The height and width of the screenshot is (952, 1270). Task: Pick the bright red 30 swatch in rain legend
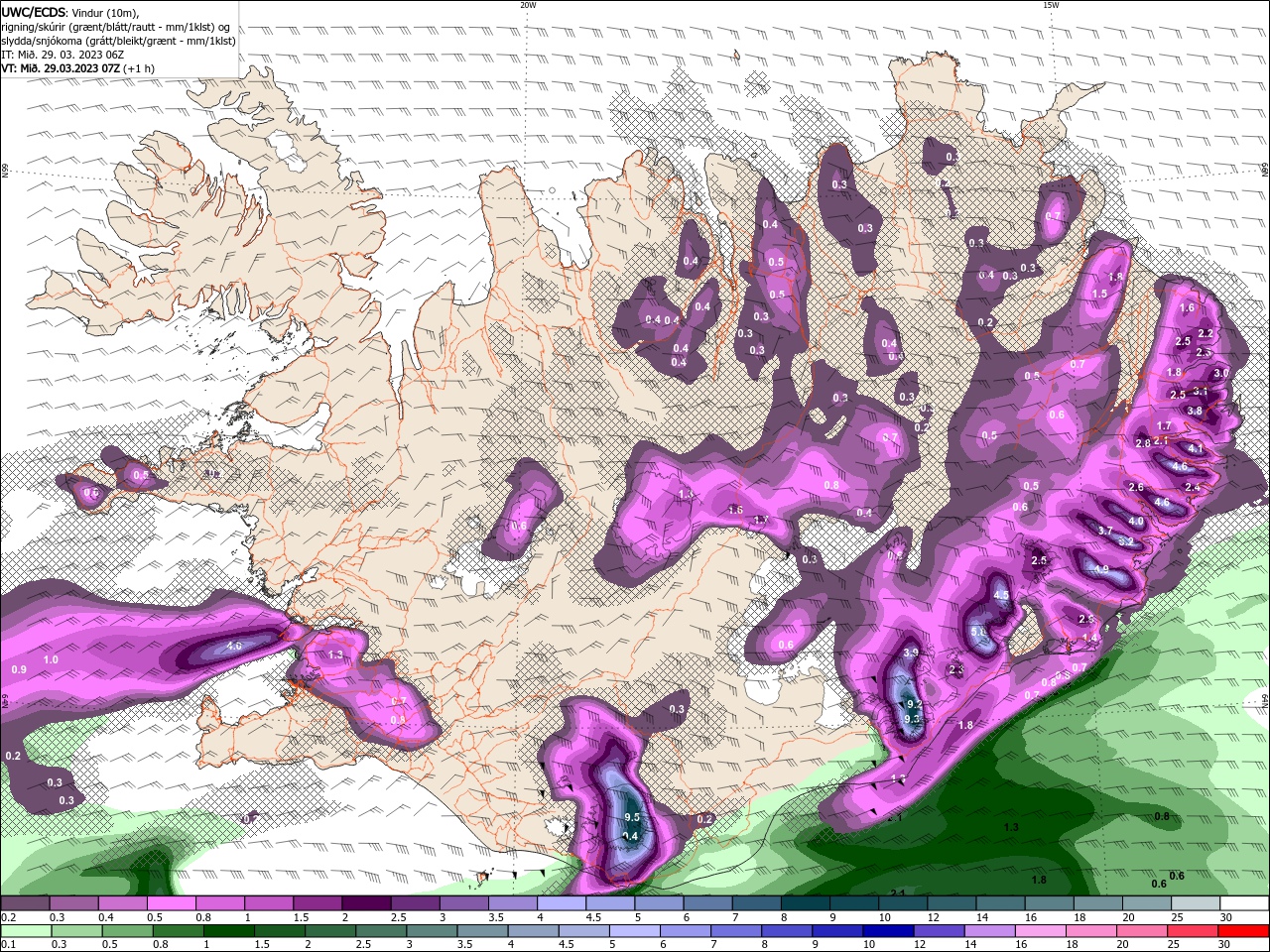pyautogui.click(x=1244, y=931)
